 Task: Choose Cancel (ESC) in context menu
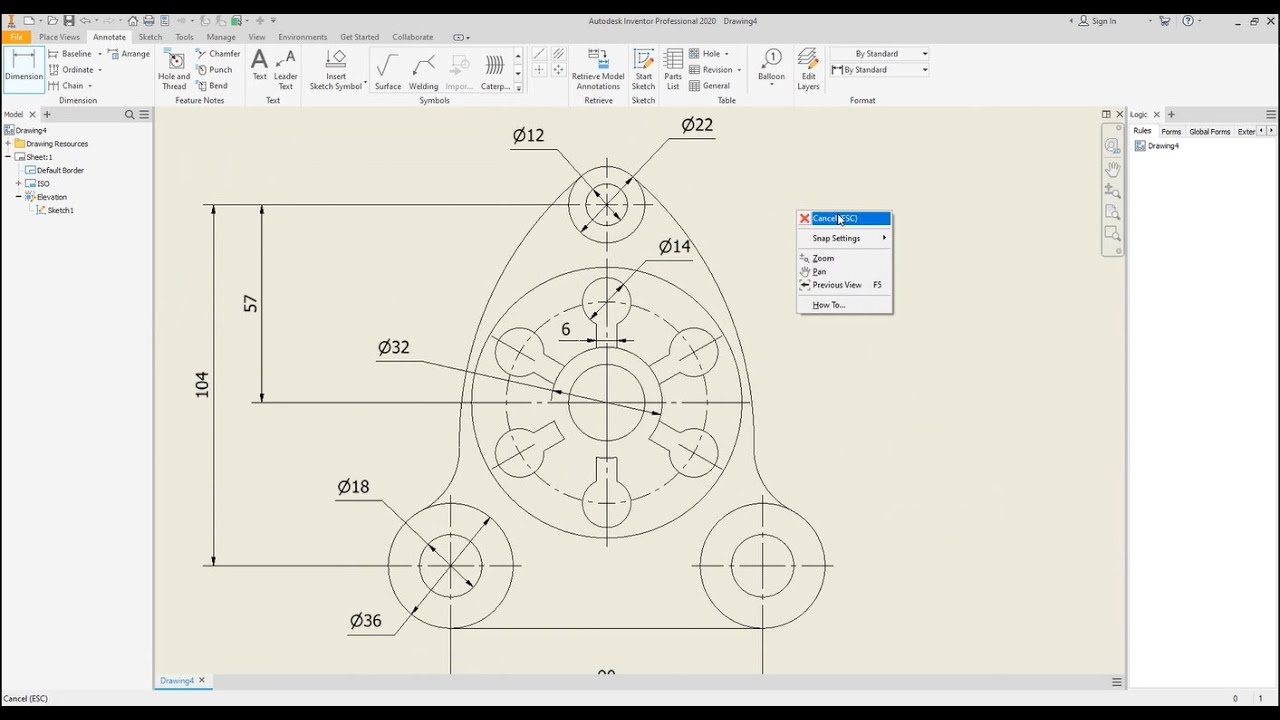click(843, 219)
